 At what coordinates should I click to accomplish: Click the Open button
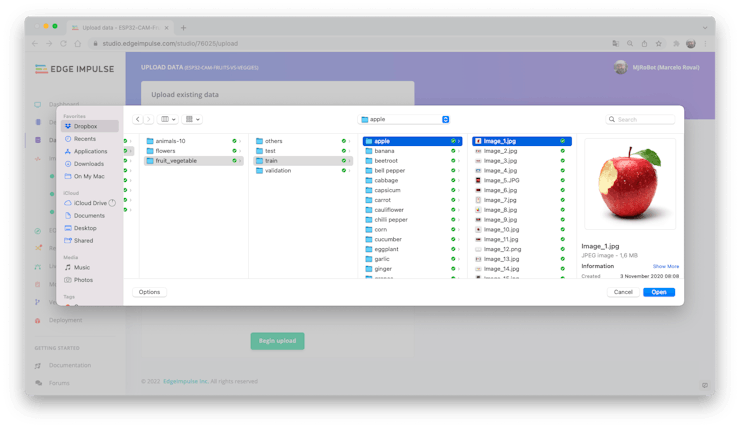point(659,292)
